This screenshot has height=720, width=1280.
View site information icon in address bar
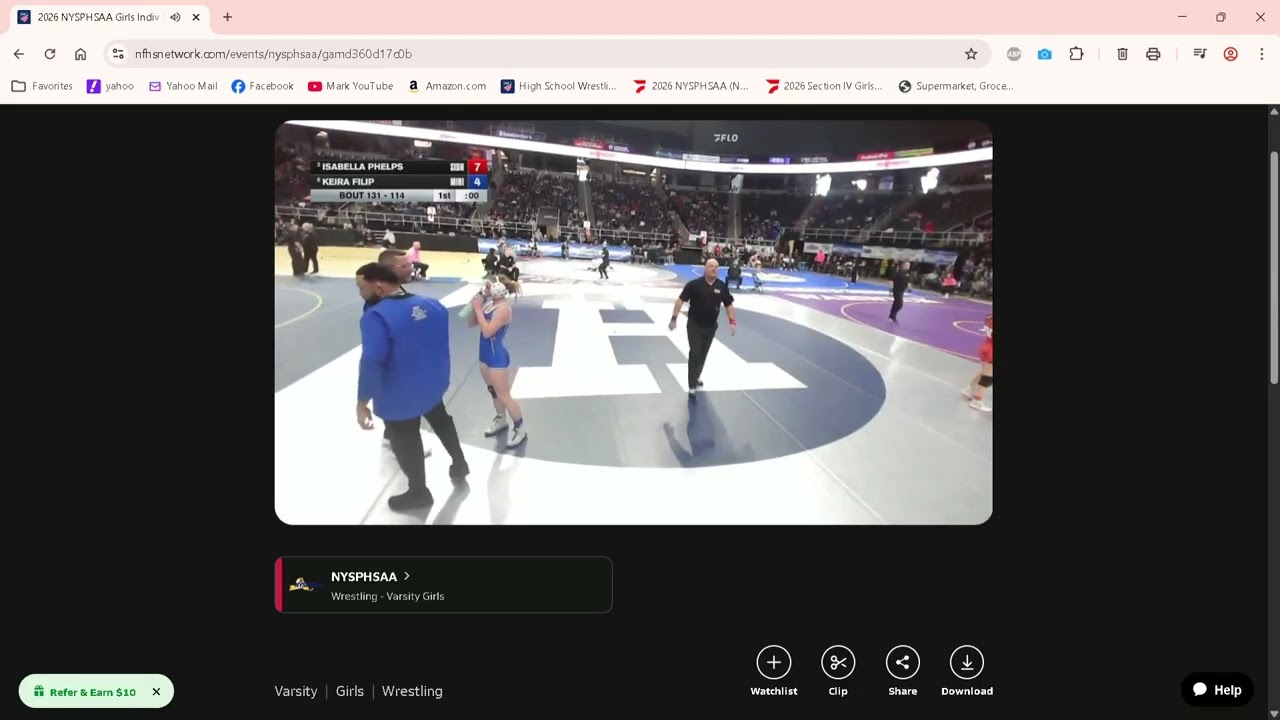pyautogui.click(x=118, y=54)
